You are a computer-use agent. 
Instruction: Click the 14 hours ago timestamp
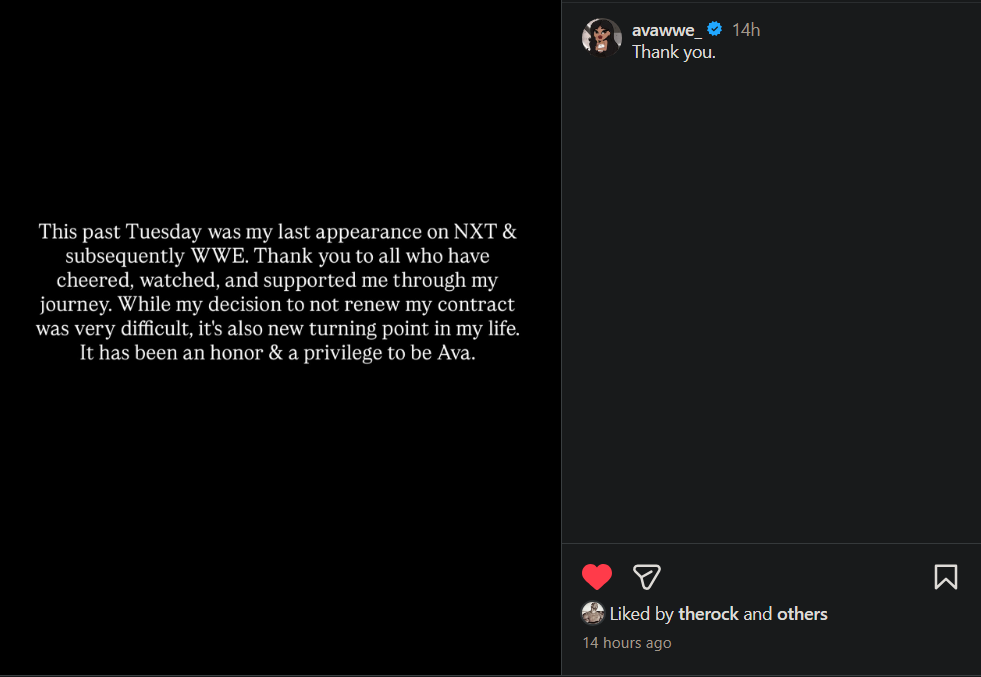(627, 643)
